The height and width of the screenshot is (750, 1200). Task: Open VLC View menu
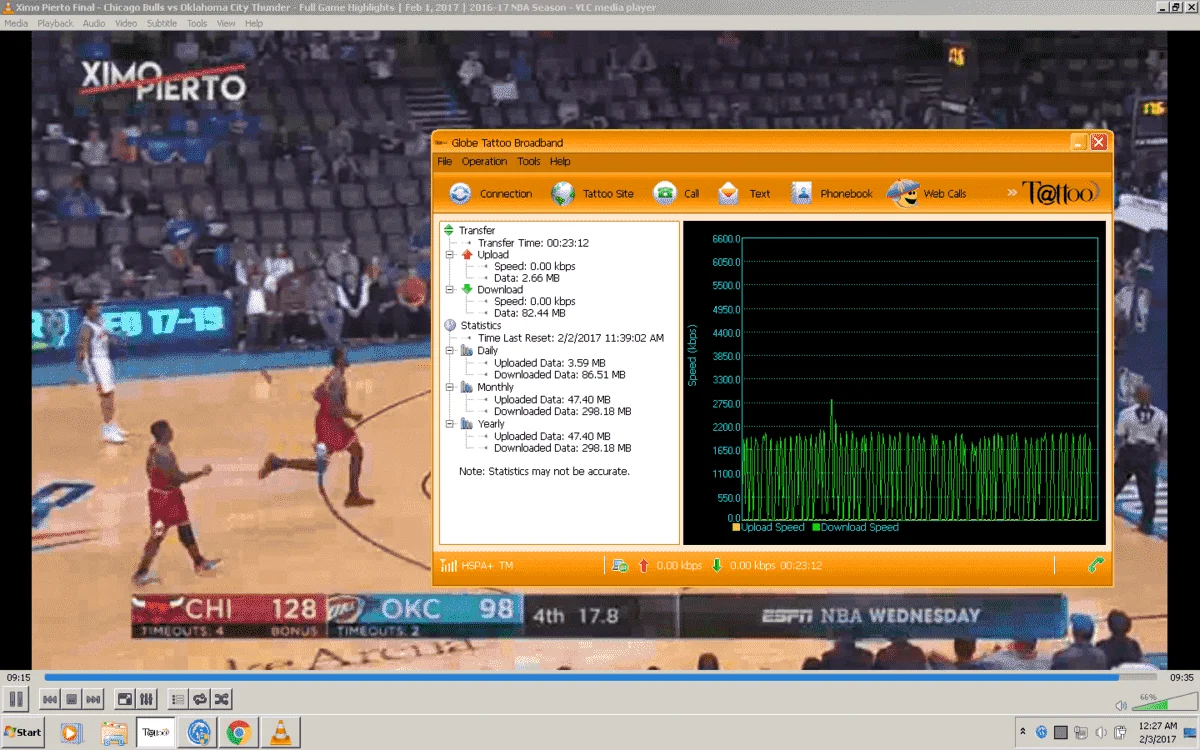[x=226, y=23]
